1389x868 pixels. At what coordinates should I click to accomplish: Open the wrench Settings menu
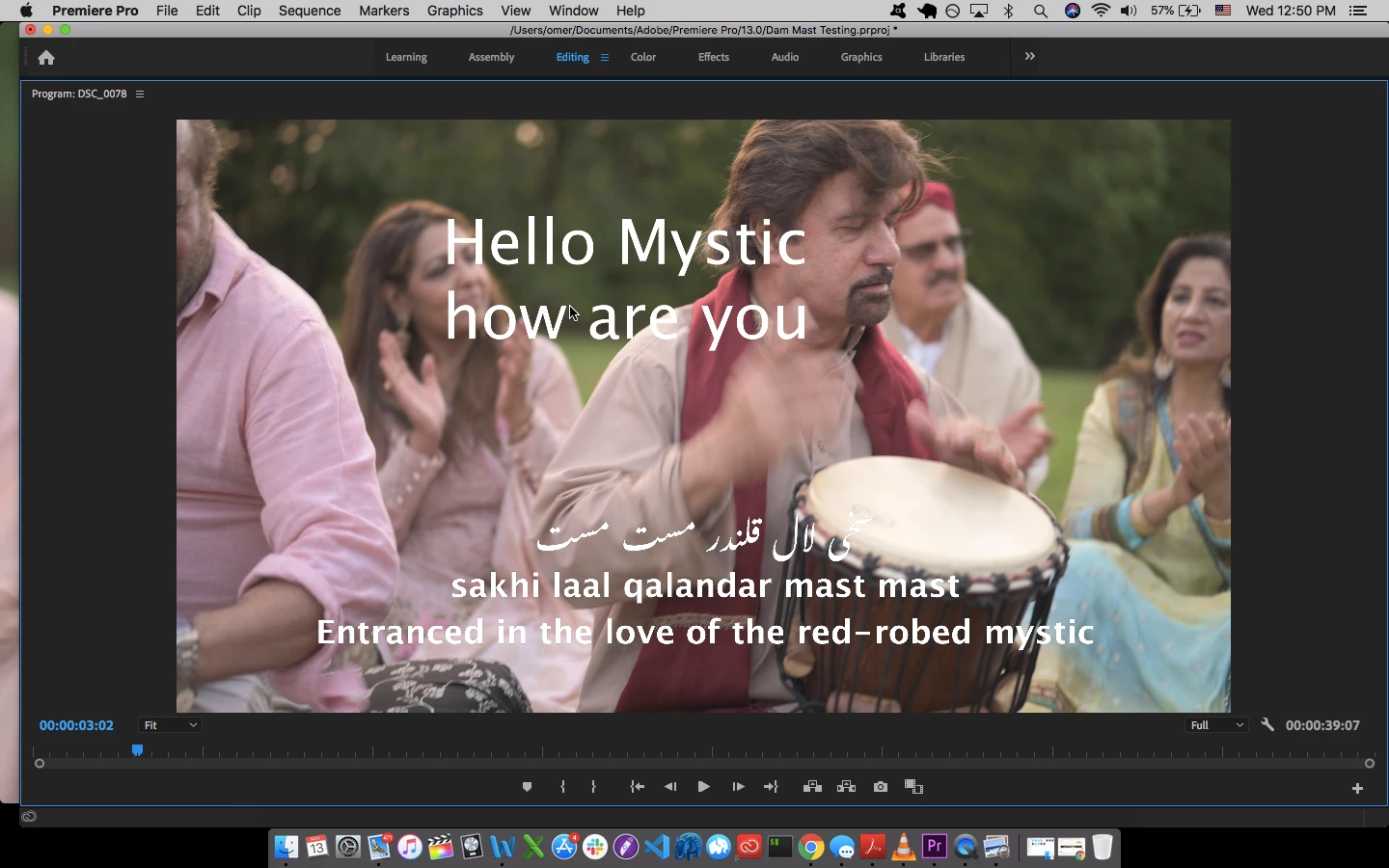[1268, 725]
